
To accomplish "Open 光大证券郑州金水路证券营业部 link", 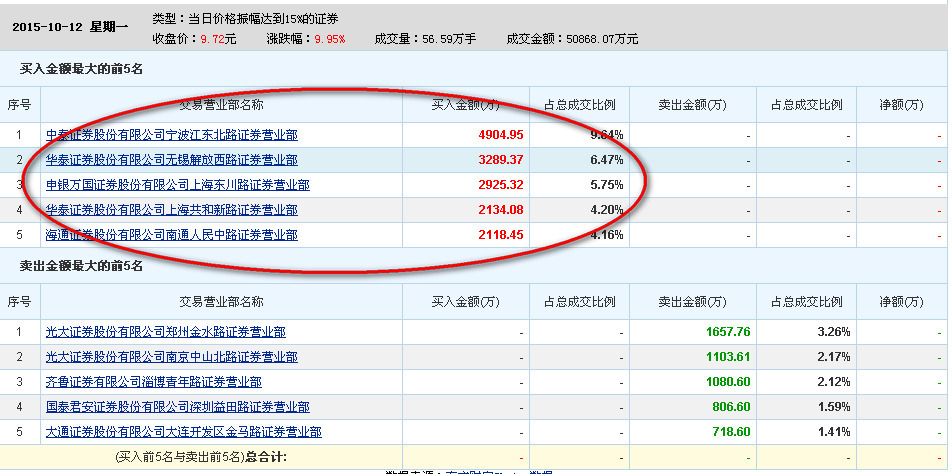I will 166,332.
